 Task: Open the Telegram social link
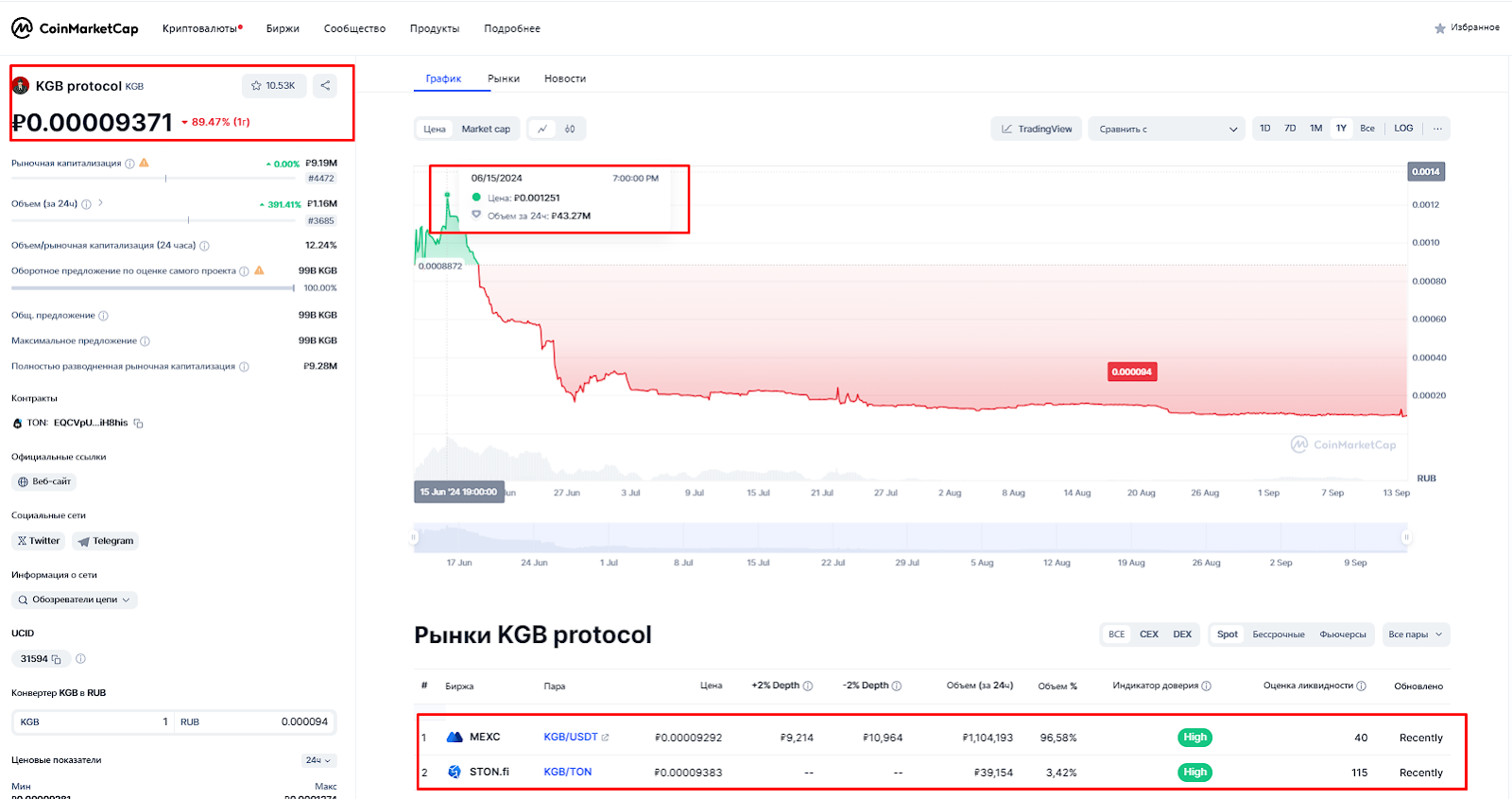(x=106, y=541)
